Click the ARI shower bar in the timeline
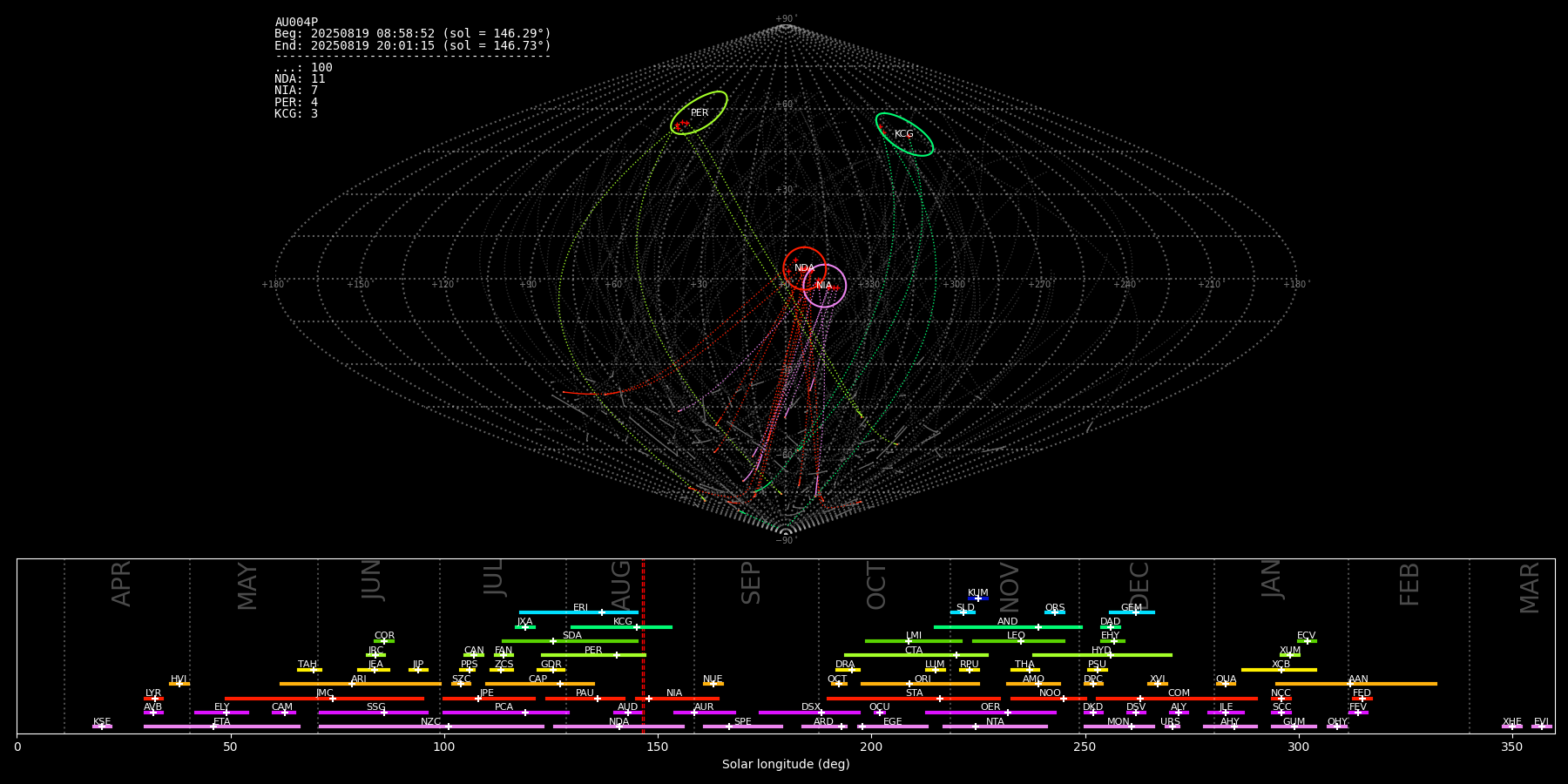The image size is (1568, 784). [x=361, y=684]
